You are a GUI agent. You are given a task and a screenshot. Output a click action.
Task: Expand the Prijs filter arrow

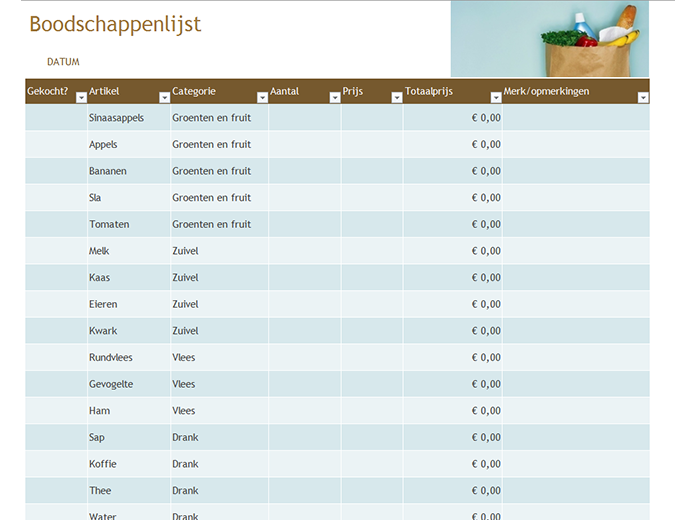pyautogui.click(x=396, y=98)
